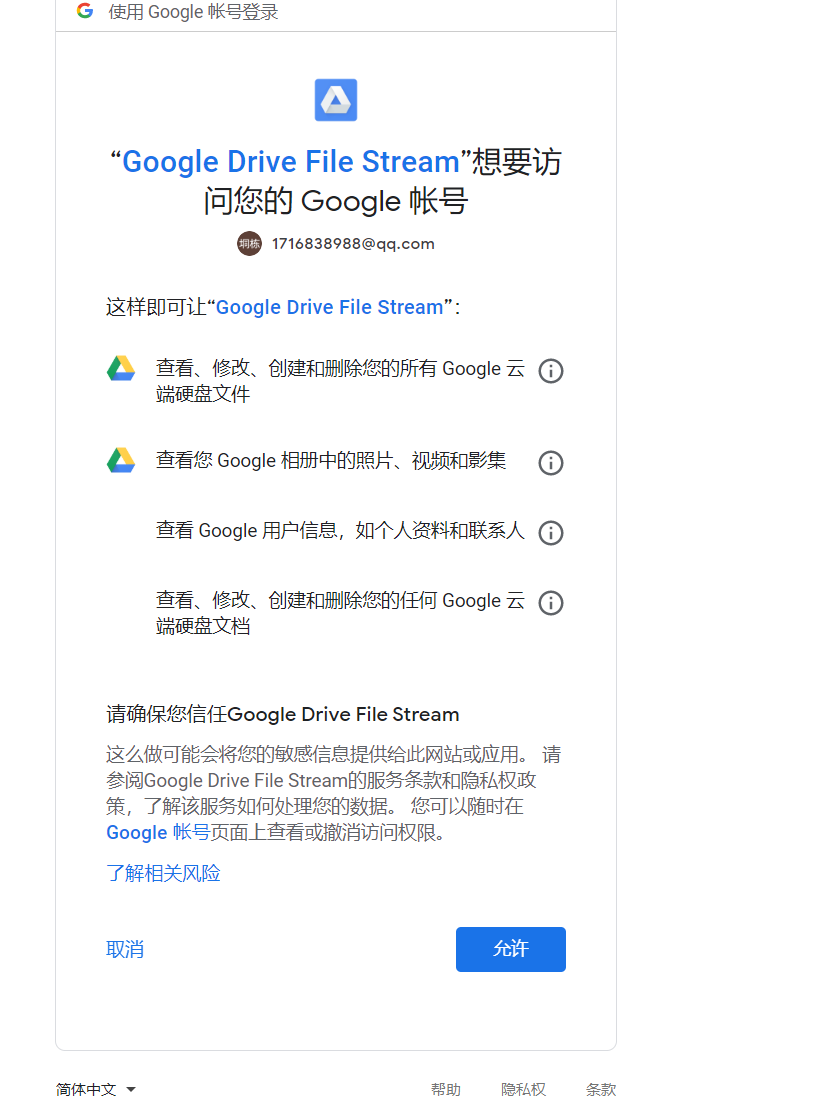Open the 隐私权 footer link
This screenshot has width=834, height=1098.
pos(523,1089)
